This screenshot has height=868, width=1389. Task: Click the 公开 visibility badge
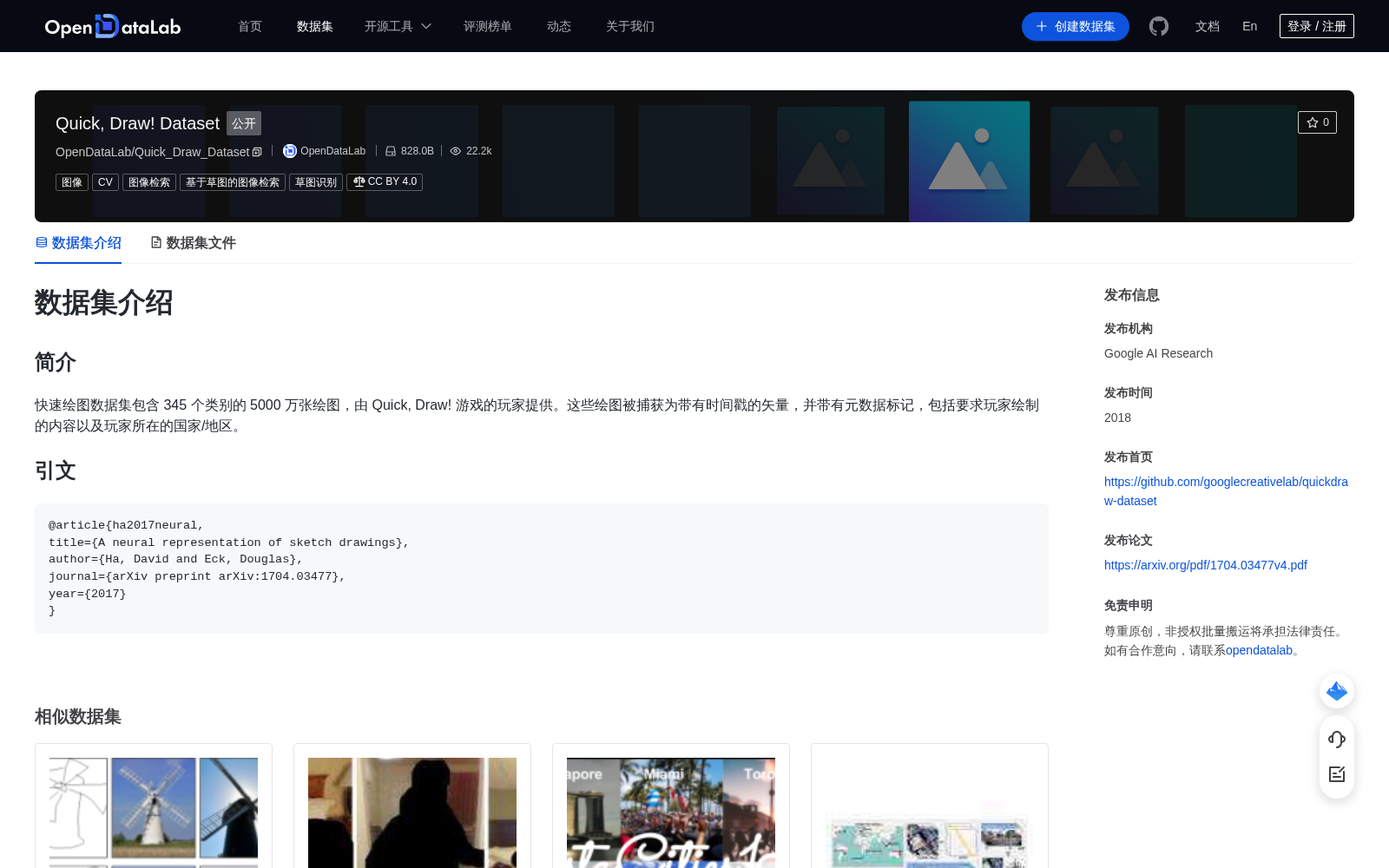click(244, 123)
